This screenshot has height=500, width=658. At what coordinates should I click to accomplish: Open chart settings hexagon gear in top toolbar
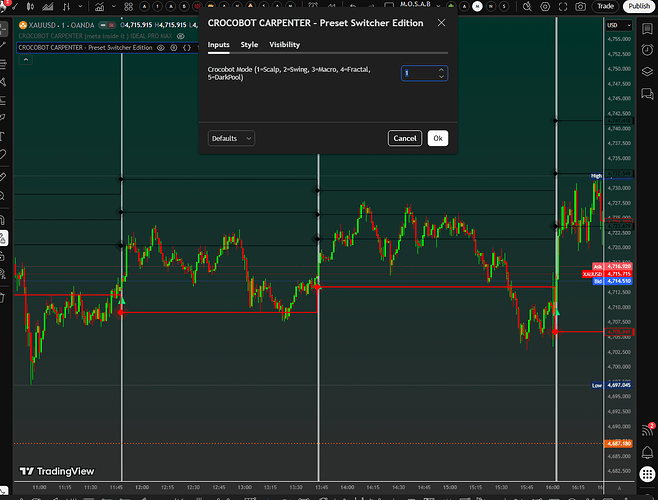pyautogui.click(x=545, y=6)
